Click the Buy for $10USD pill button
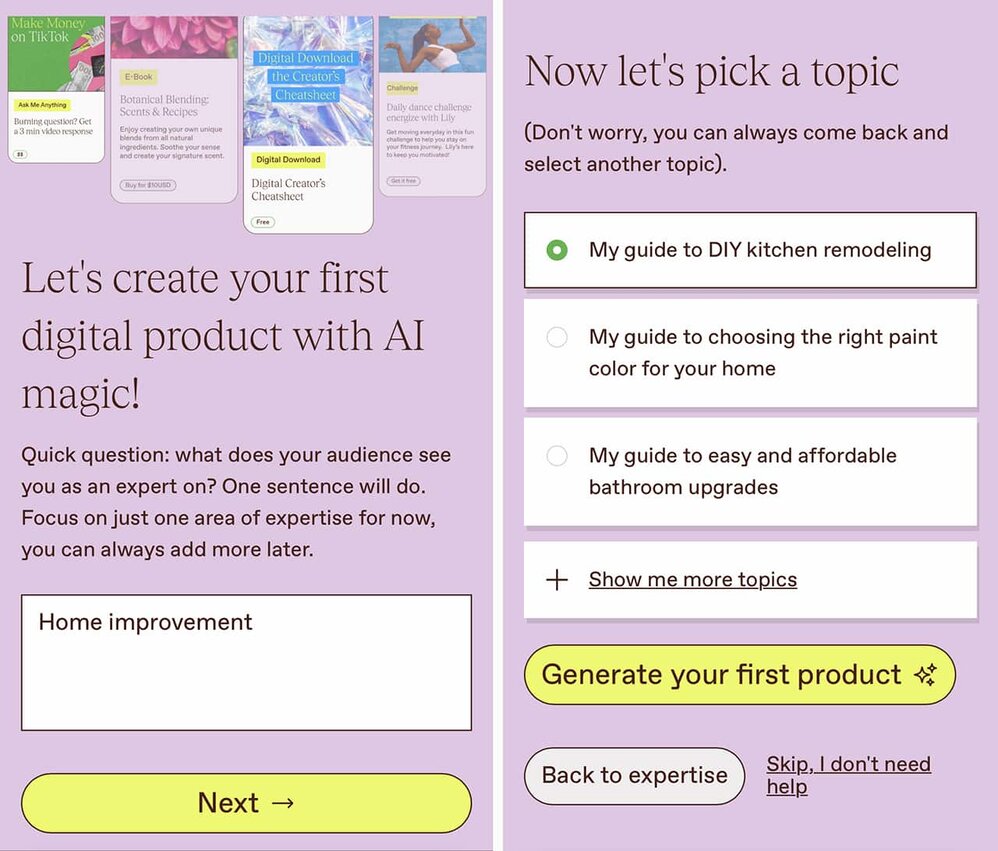Viewport: 998px width, 851px height. (x=146, y=185)
